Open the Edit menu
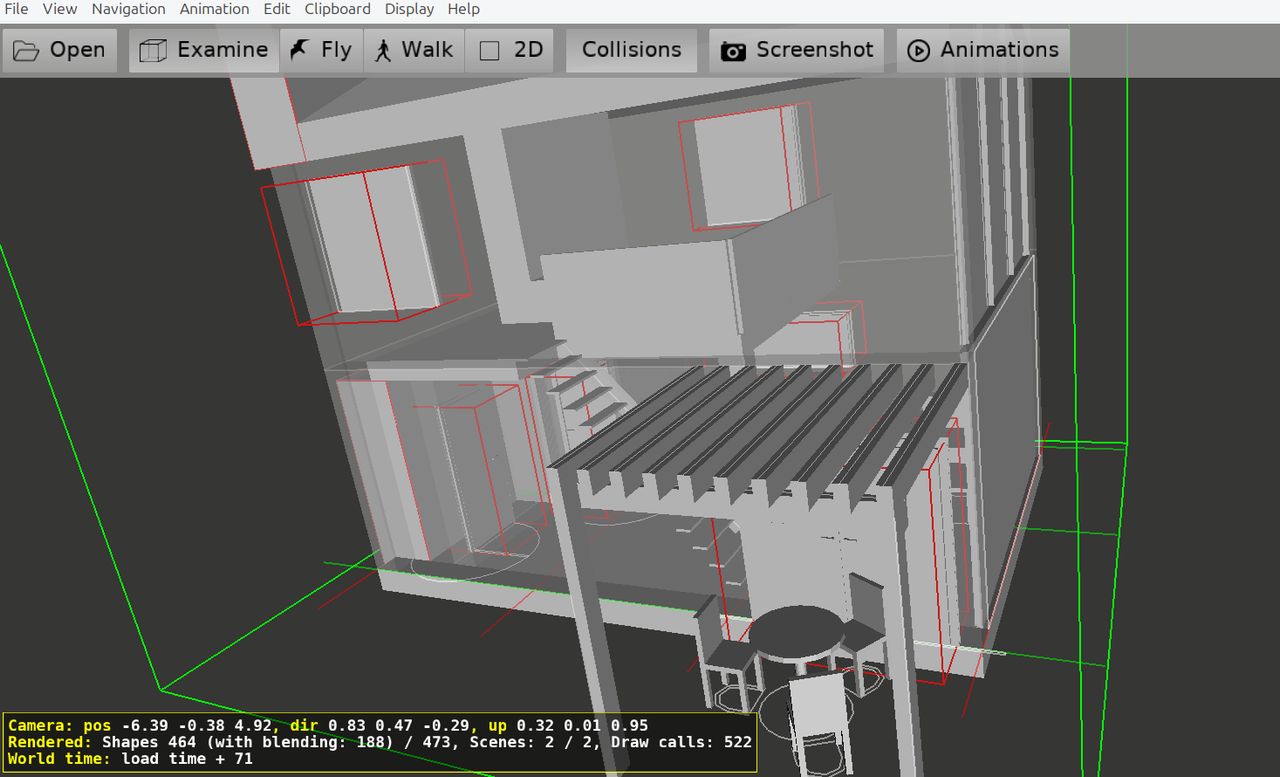1280x777 pixels. (277, 9)
